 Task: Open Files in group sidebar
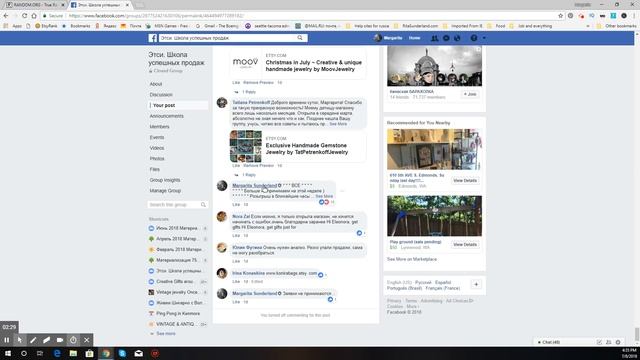[154, 169]
